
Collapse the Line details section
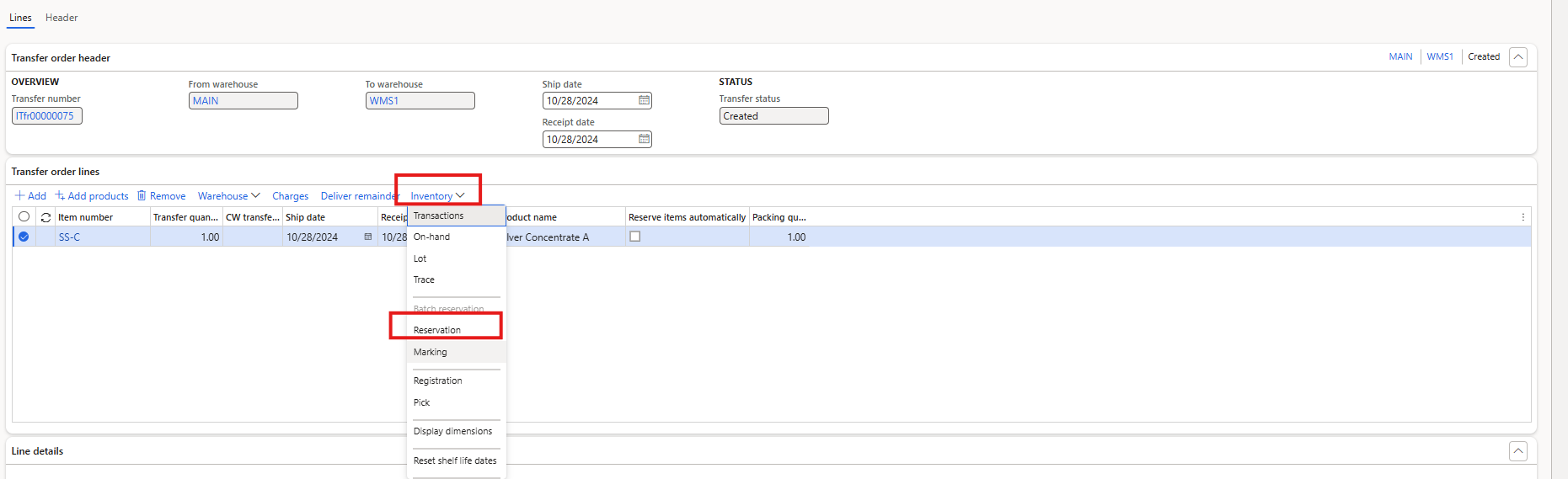(1517, 451)
